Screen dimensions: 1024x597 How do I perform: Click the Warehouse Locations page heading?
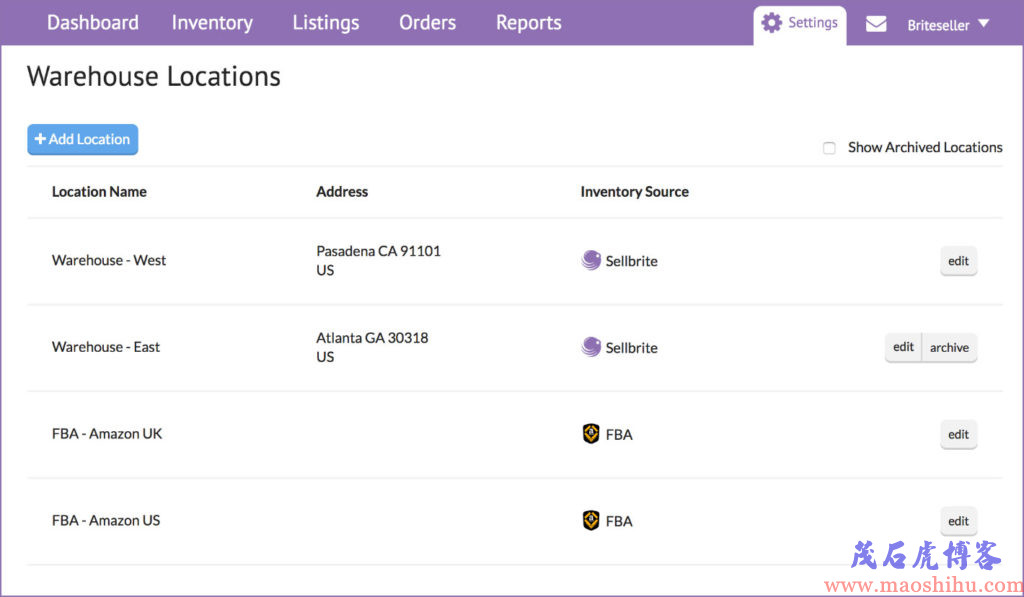click(153, 76)
